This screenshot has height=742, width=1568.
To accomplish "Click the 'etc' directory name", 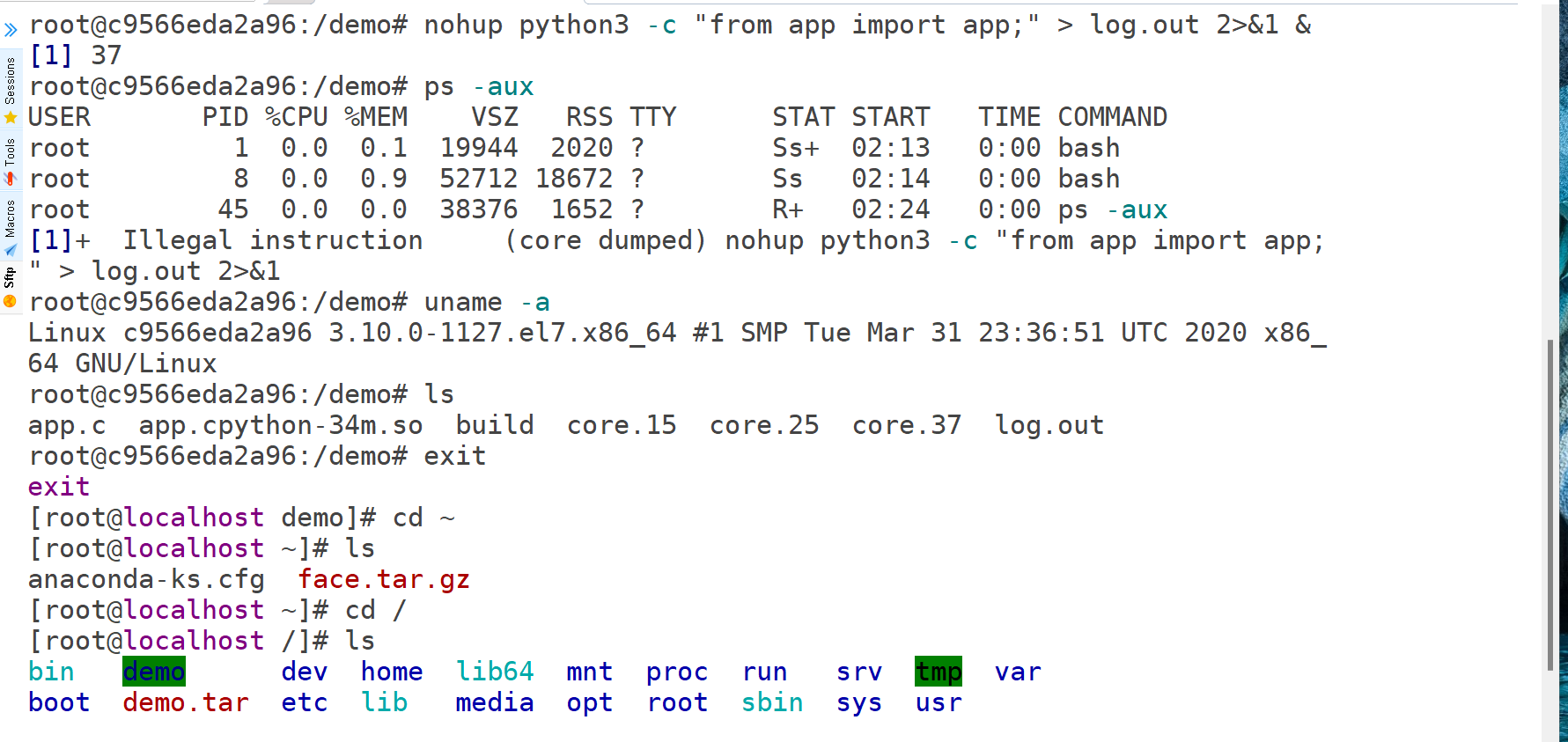I will tap(305, 702).
